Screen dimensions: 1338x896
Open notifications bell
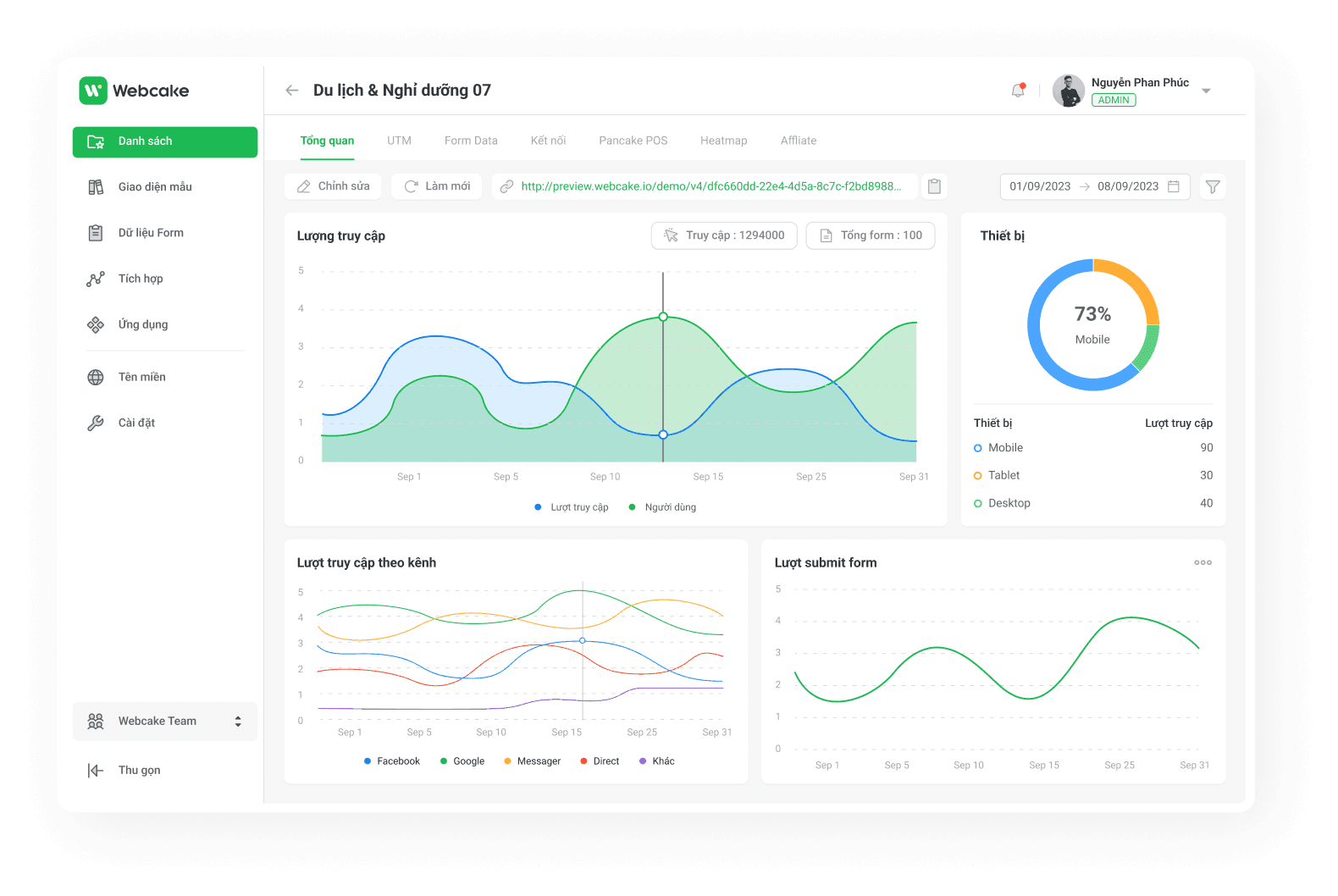tap(1018, 91)
